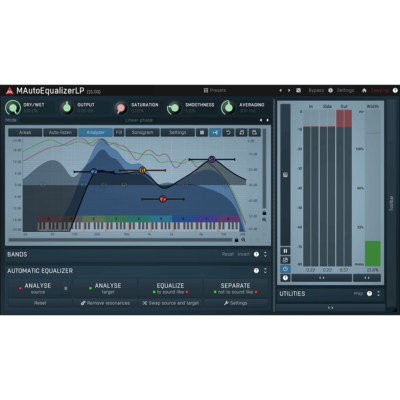Click the red Sleeping indicator
400x400 pixels.
[x=380, y=90]
